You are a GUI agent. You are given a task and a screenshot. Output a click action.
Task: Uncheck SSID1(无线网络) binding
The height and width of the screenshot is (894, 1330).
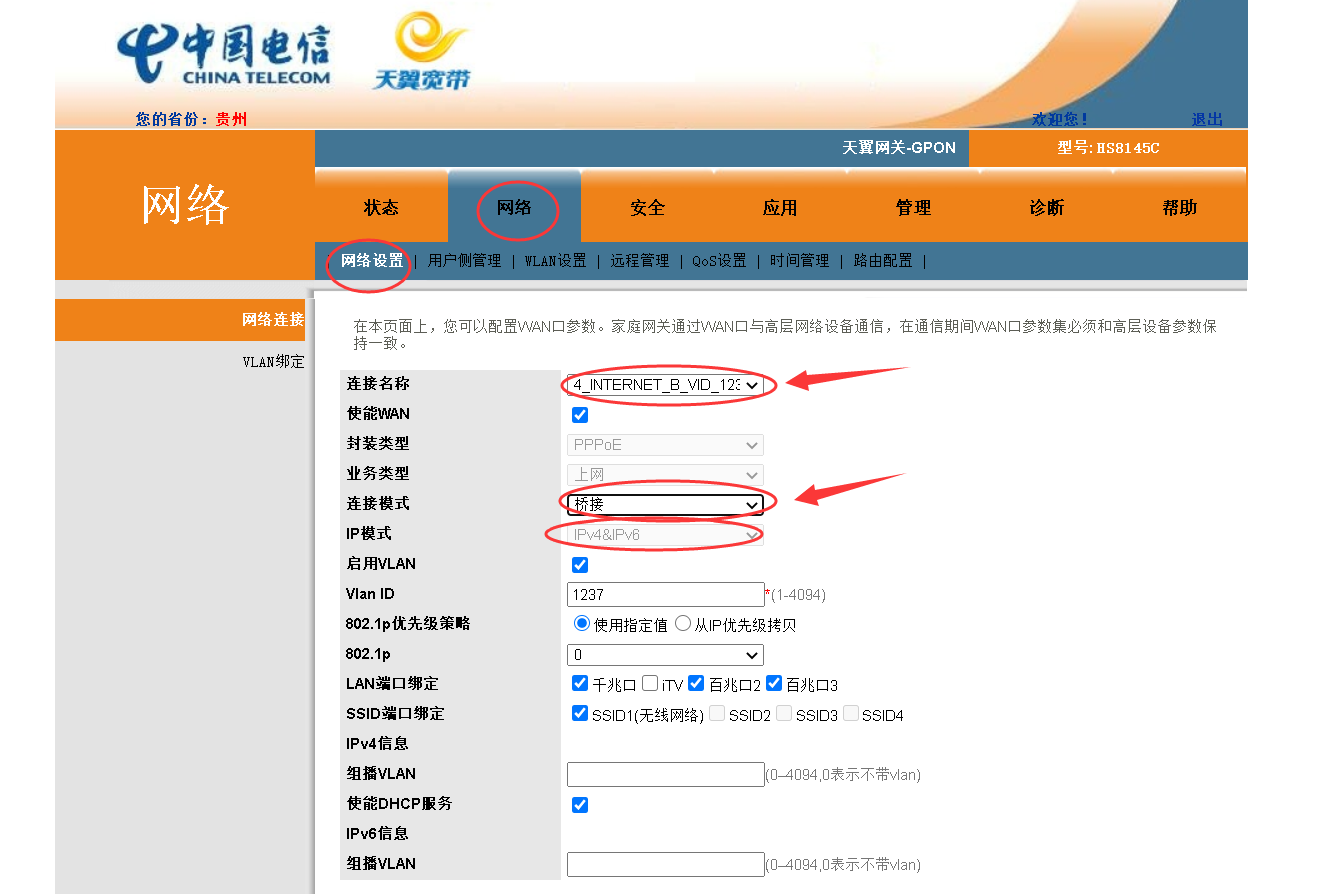point(579,713)
